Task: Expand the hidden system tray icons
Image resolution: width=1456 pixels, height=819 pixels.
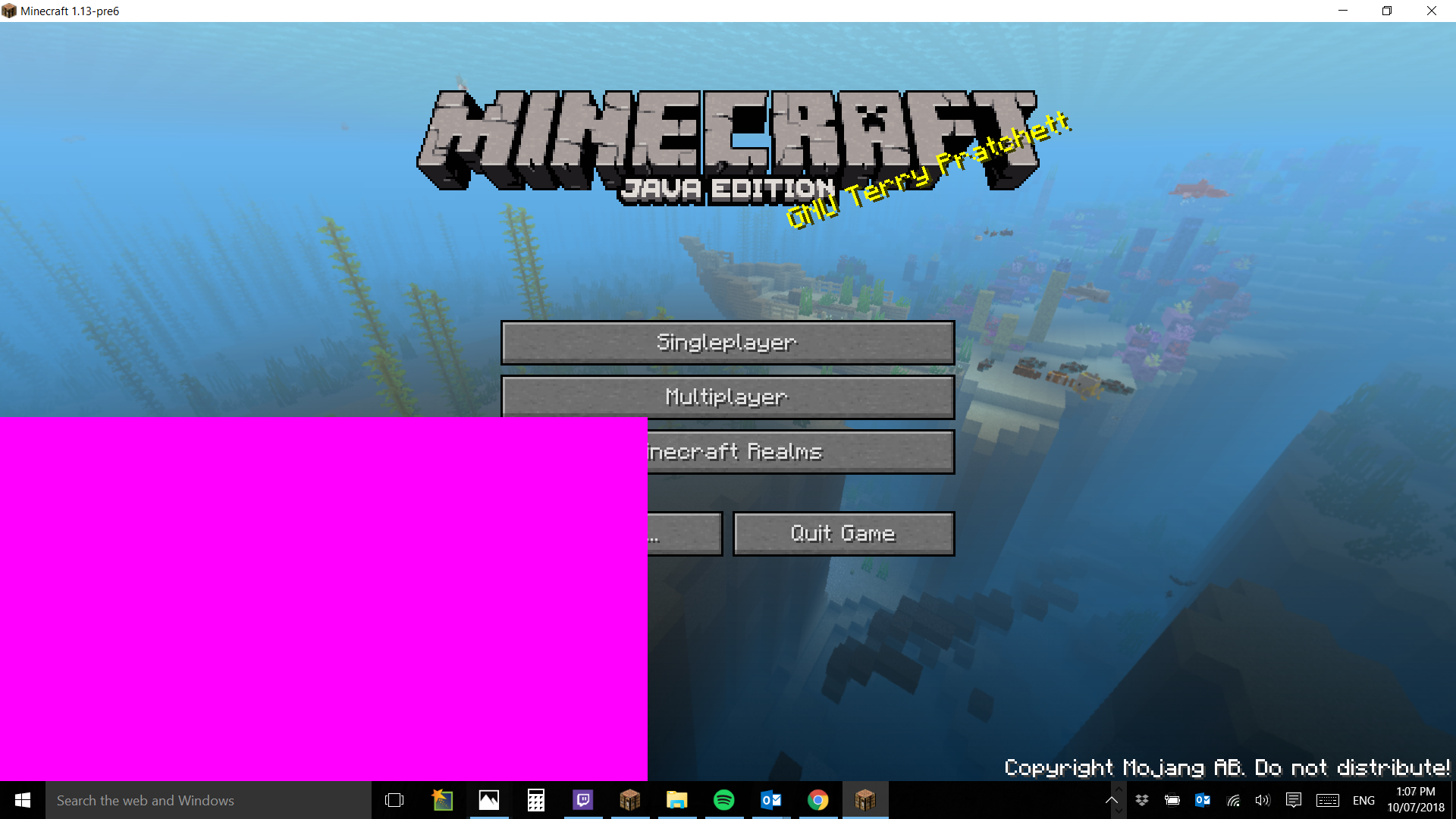Action: pos(1112,800)
